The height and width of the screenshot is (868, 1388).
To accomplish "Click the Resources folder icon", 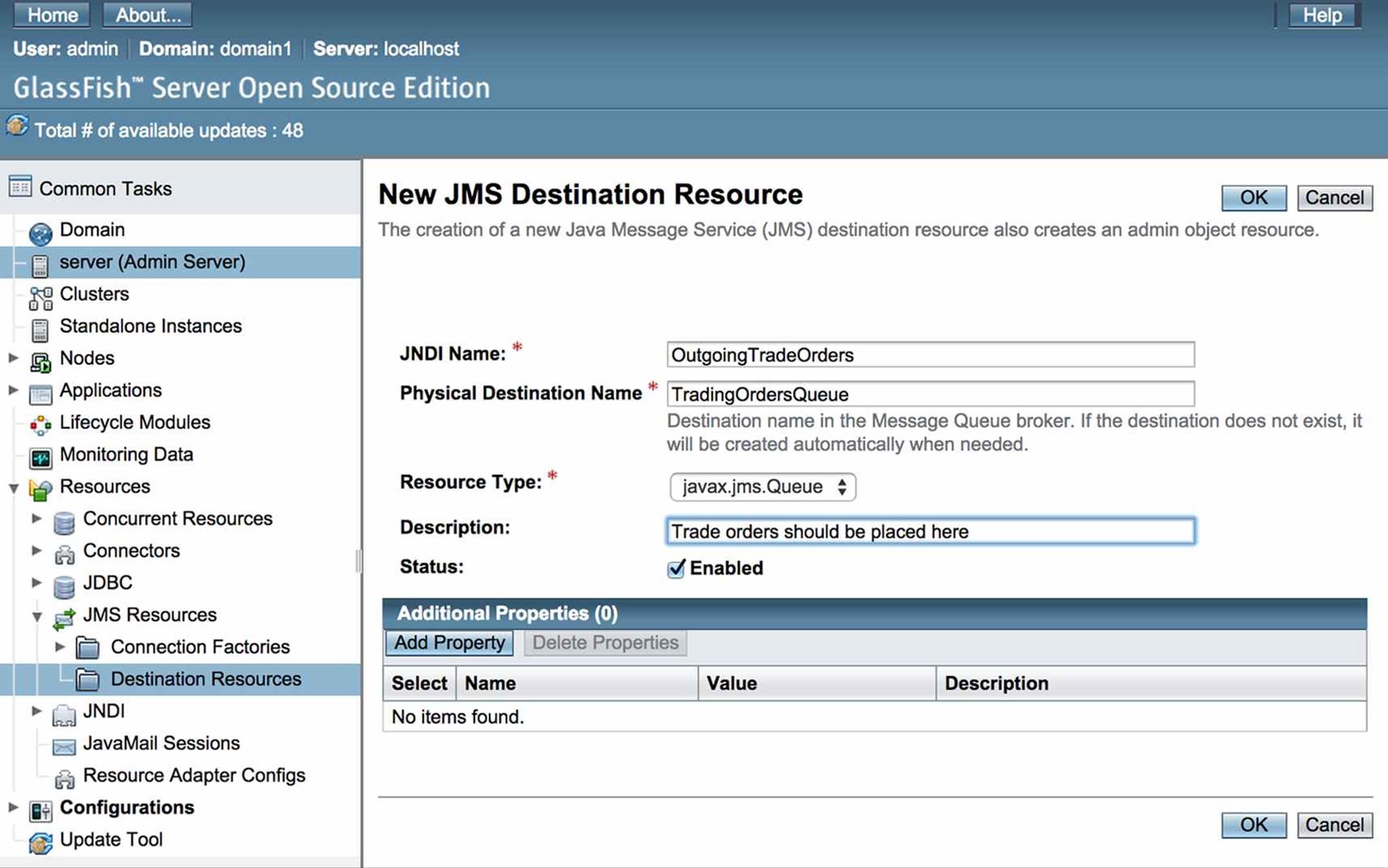I will pyautogui.click(x=40, y=489).
